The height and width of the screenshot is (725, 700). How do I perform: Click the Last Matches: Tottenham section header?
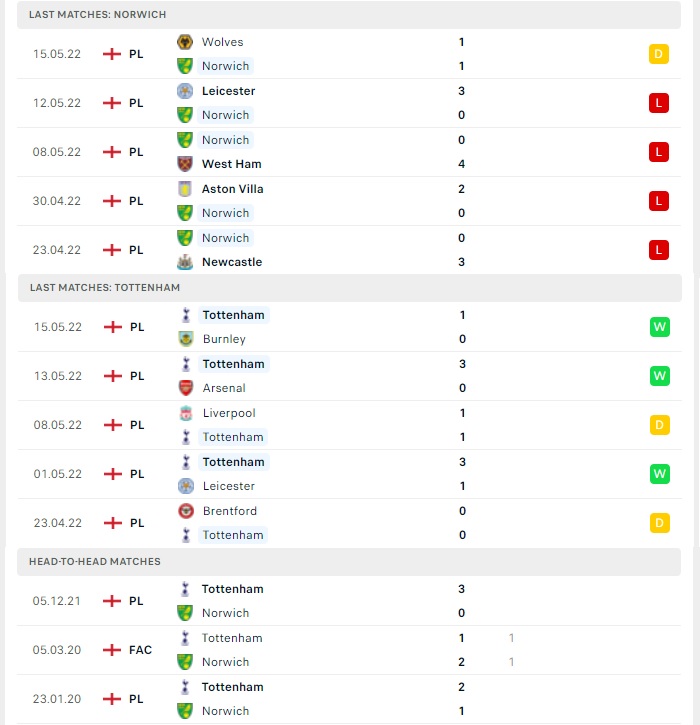point(350,288)
